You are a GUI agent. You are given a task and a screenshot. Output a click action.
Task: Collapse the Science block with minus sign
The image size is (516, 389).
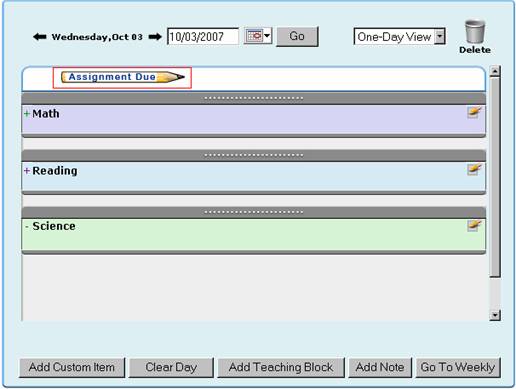(x=27, y=226)
